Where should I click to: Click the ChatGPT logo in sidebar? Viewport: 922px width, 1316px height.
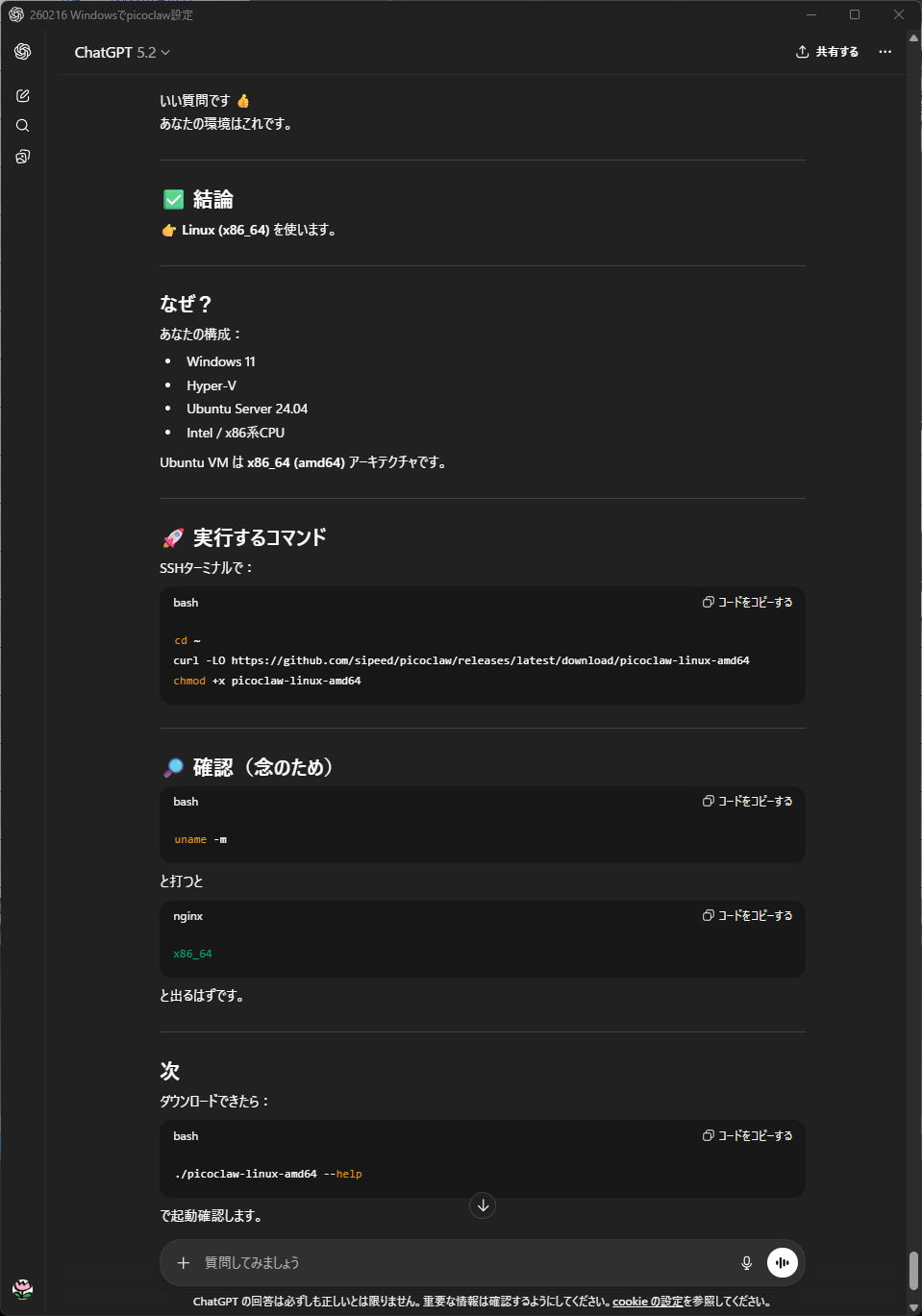[x=23, y=52]
